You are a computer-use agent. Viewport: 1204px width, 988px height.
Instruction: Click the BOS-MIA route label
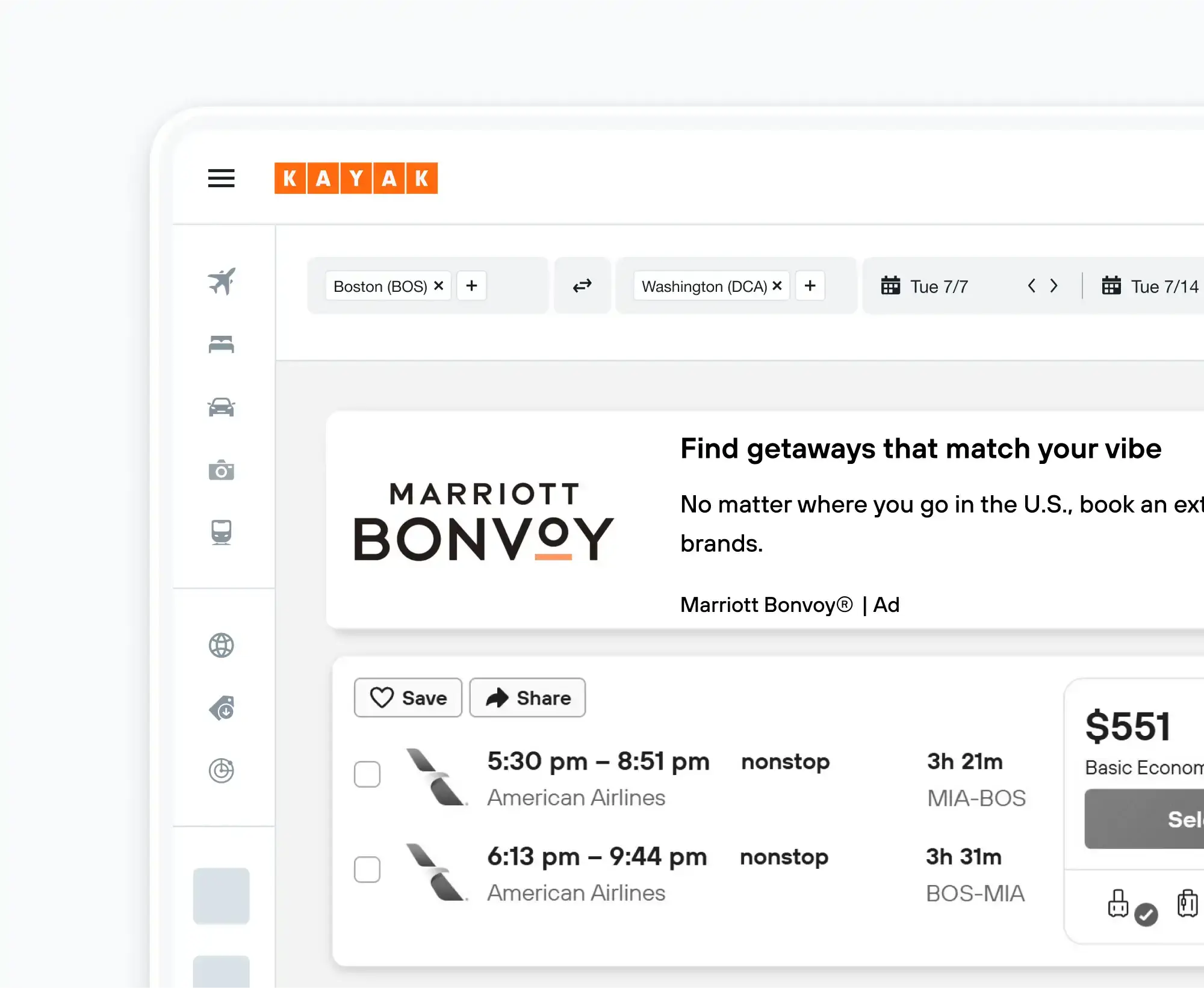975,894
